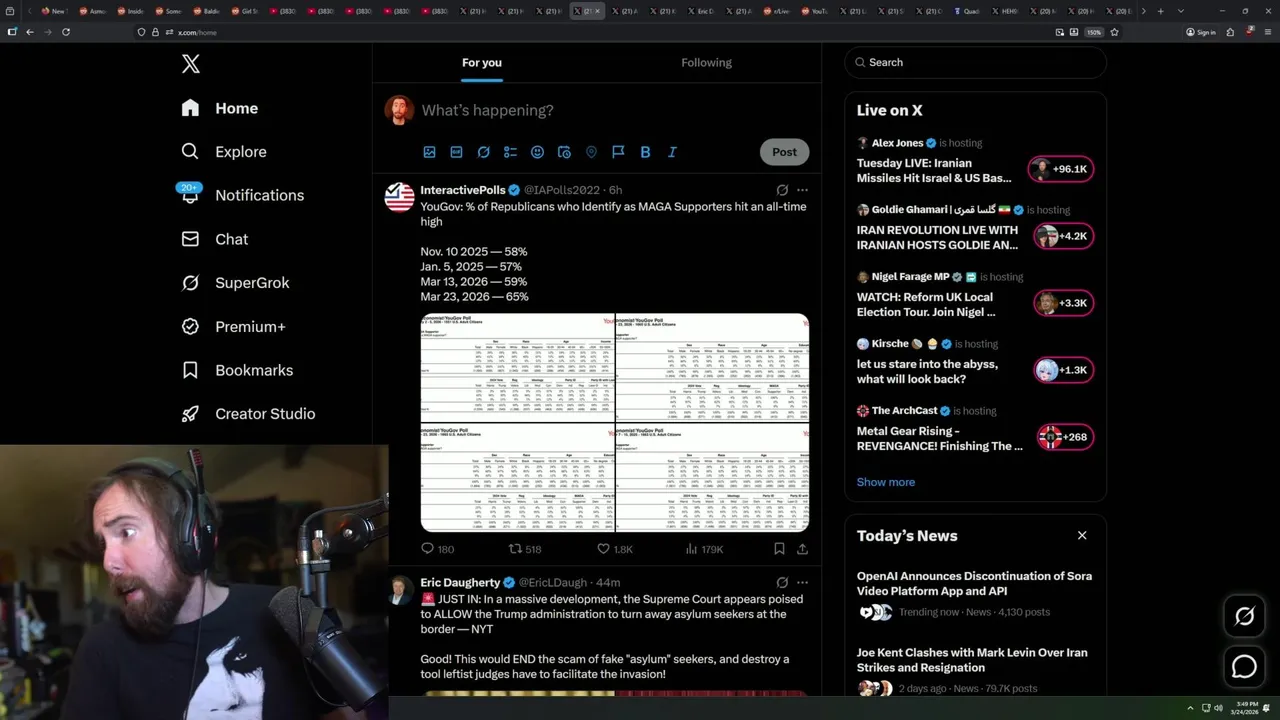Toggle italic formatting in the composer
This screenshot has width=1280, height=720.
(x=672, y=152)
